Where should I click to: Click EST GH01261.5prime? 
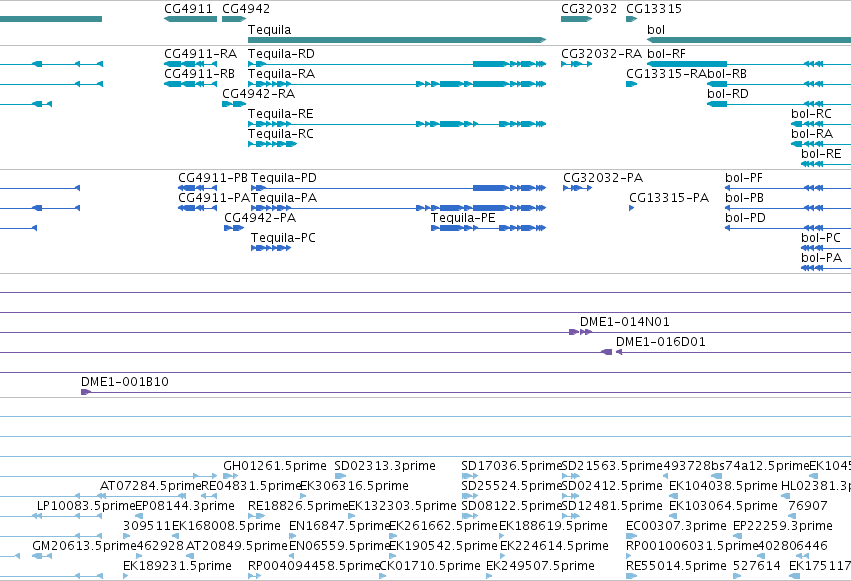coord(275,466)
